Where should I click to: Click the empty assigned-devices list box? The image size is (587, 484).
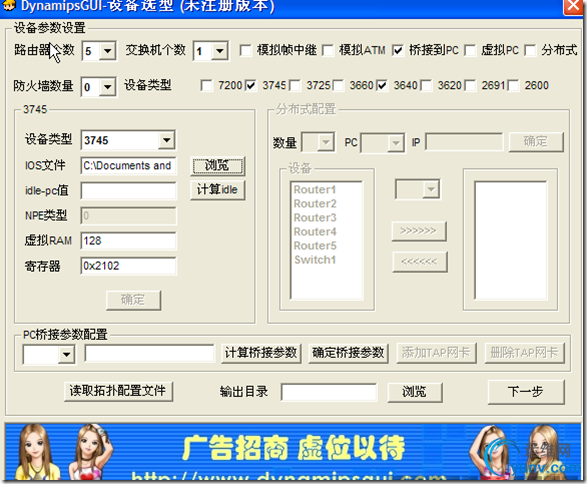point(511,240)
